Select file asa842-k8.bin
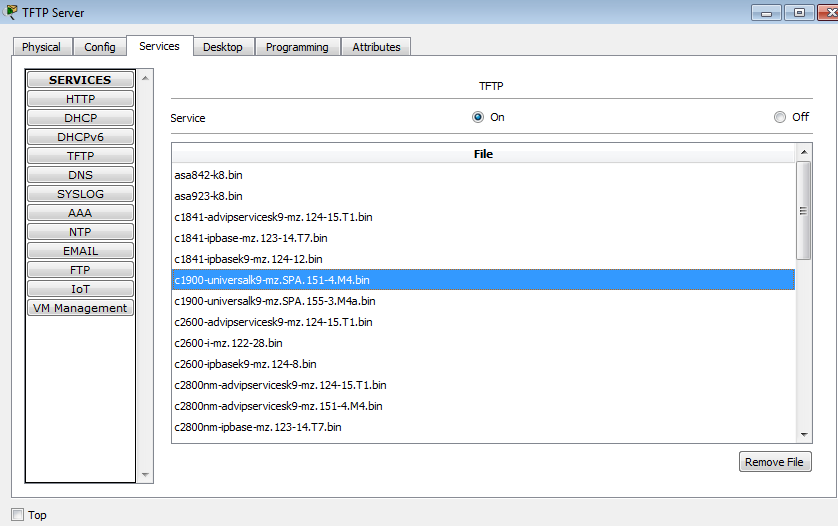This screenshot has width=838, height=526. [483, 175]
